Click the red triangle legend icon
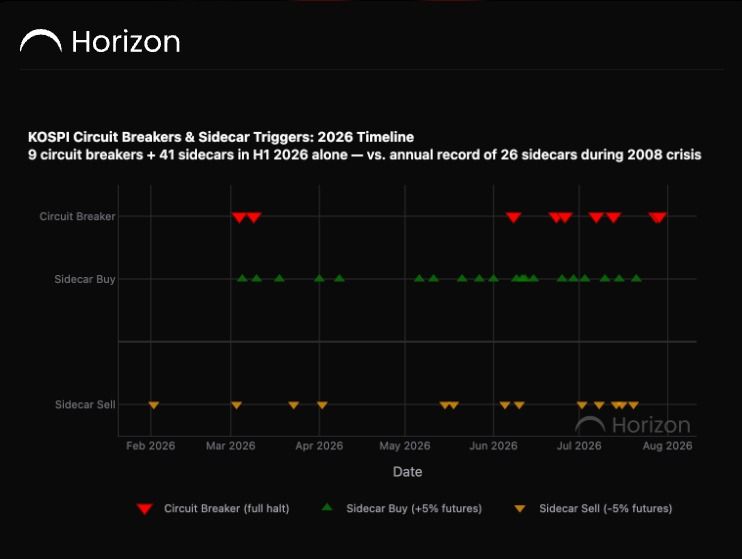 [x=145, y=509]
